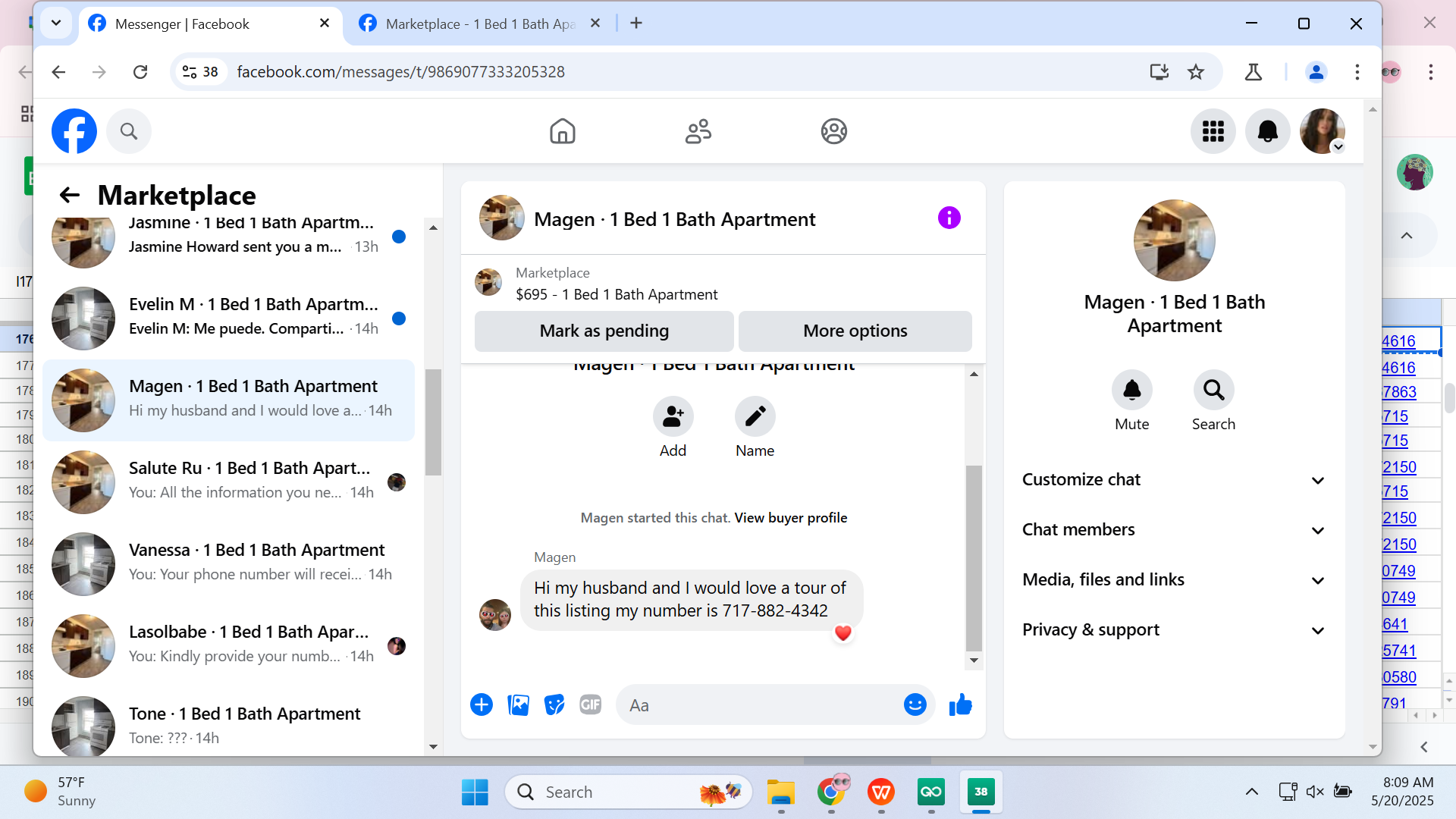
Task: Open the Facebook menu grid icon
Action: click(x=1213, y=131)
